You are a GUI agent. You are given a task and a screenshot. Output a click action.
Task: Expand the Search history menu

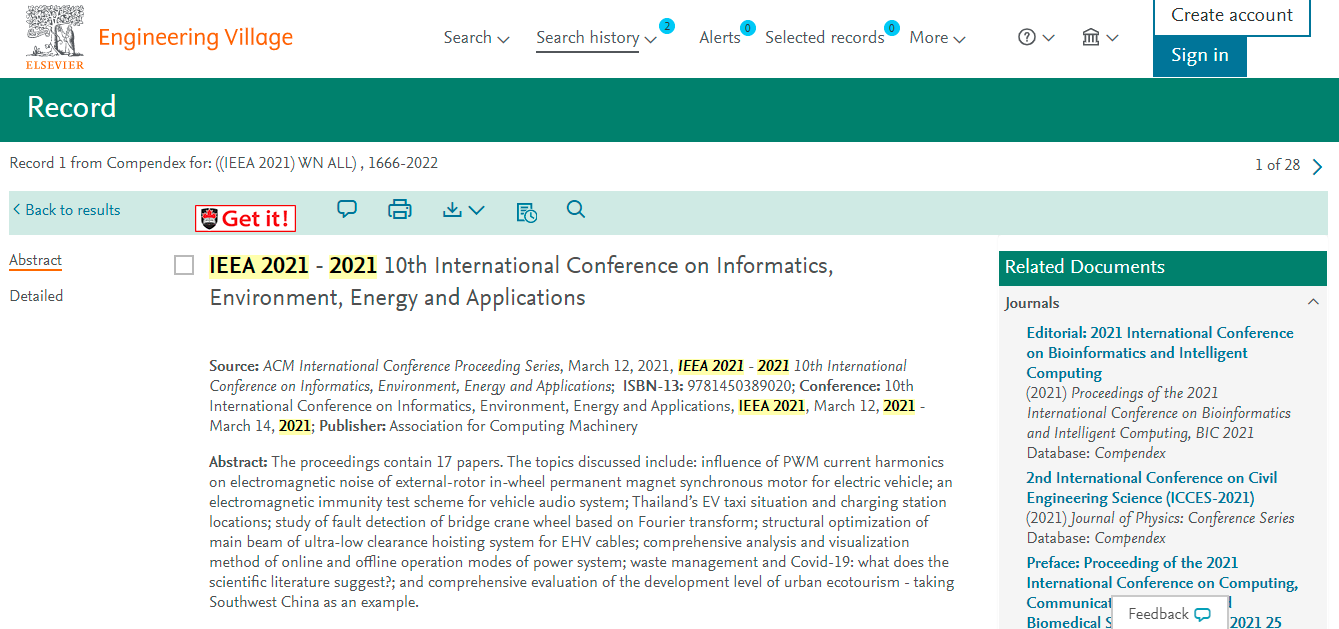tap(596, 37)
